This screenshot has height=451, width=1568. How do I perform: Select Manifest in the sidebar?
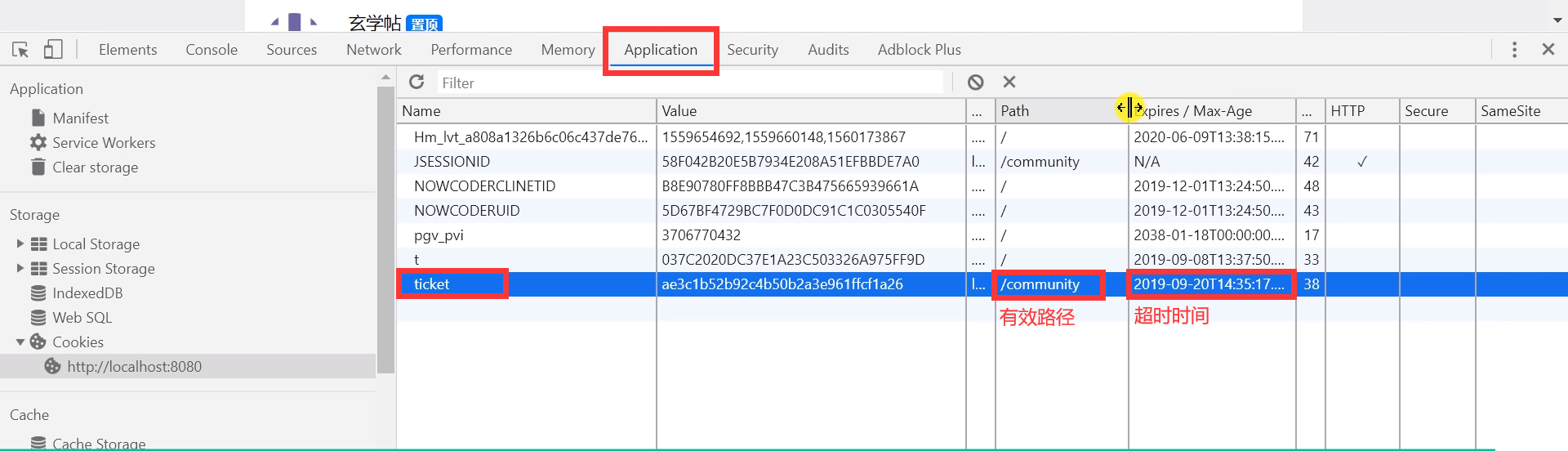[80, 118]
